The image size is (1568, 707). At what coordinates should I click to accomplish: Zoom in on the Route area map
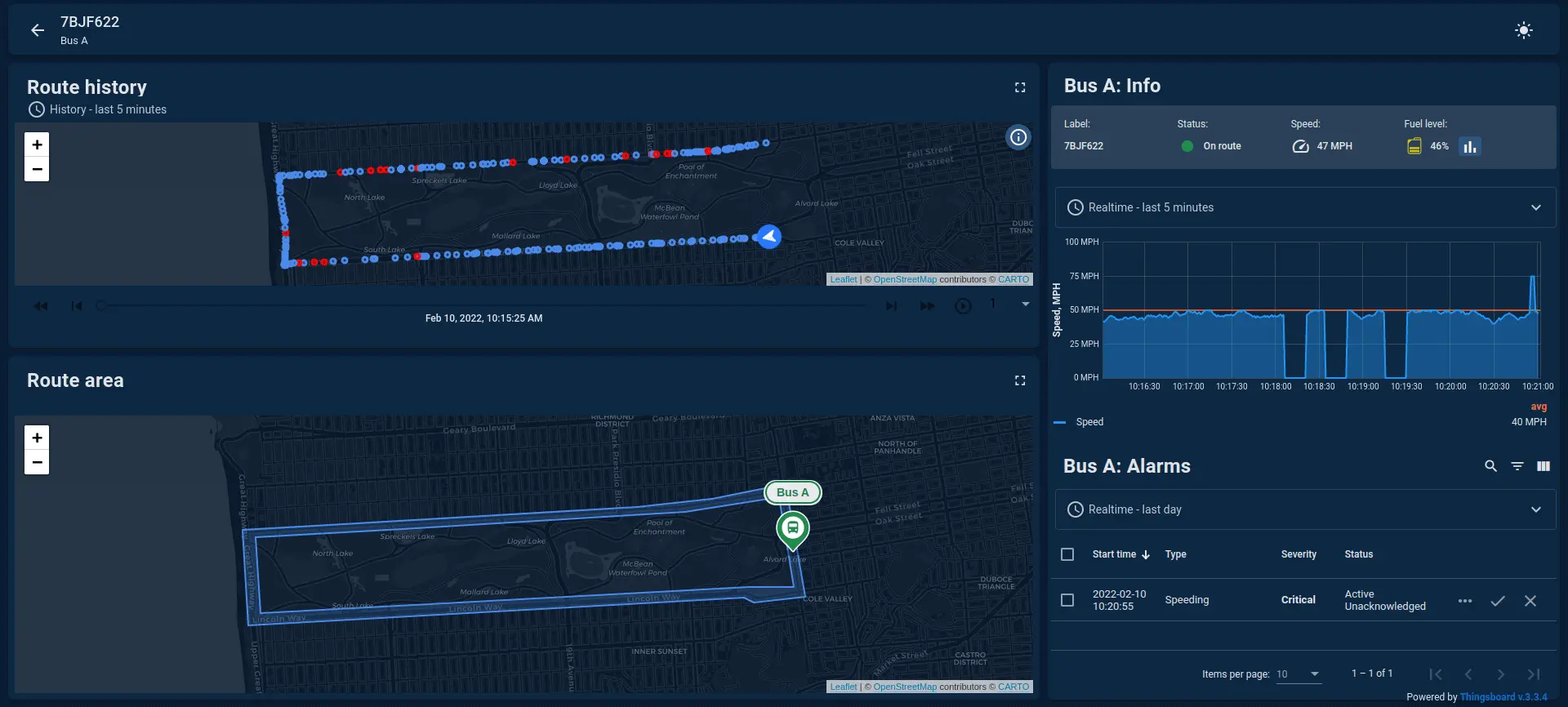[37, 438]
